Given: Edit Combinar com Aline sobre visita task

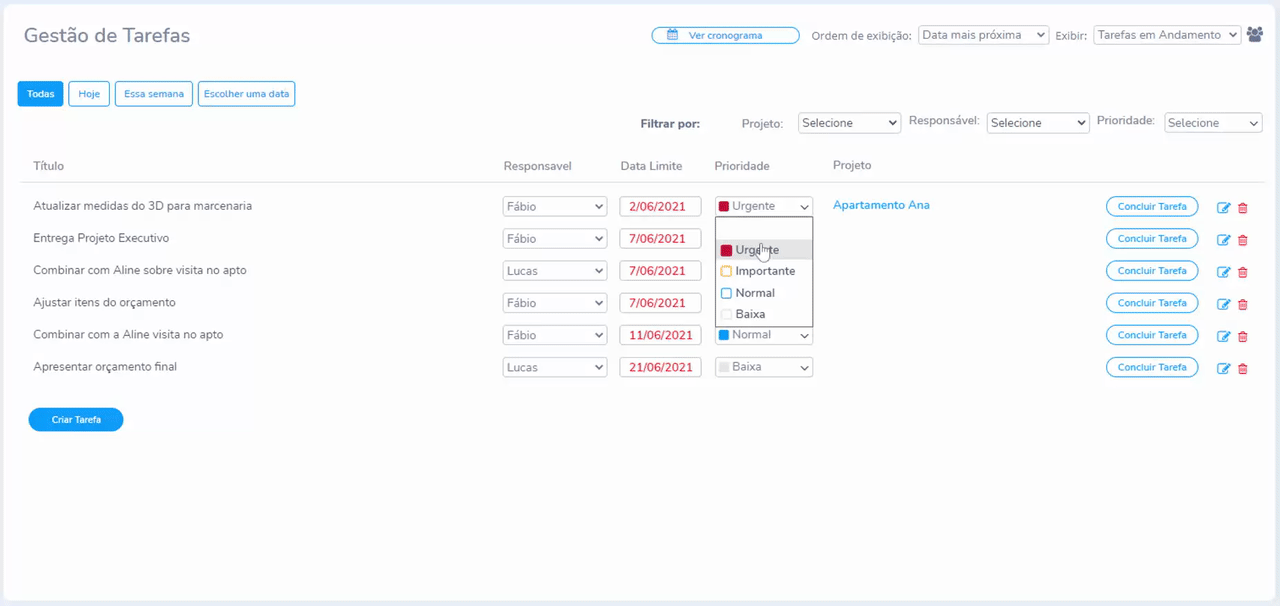Looking at the screenshot, I should [1223, 272].
